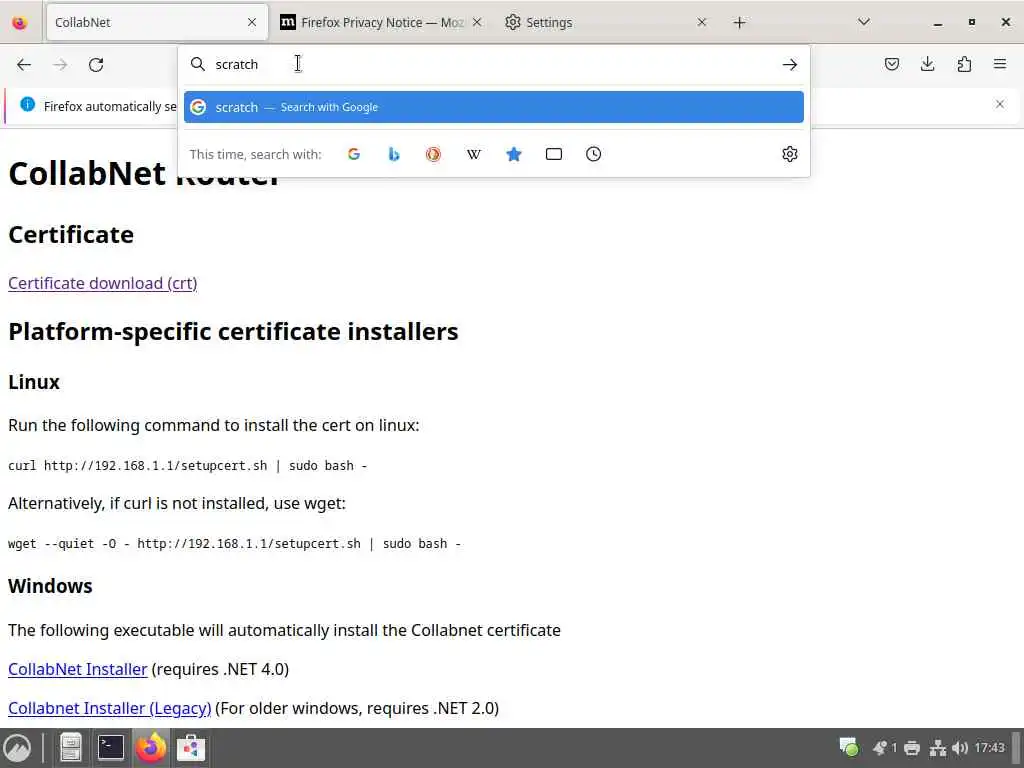
Task: Click the 17:43 clock
Action: click(x=989, y=748)
